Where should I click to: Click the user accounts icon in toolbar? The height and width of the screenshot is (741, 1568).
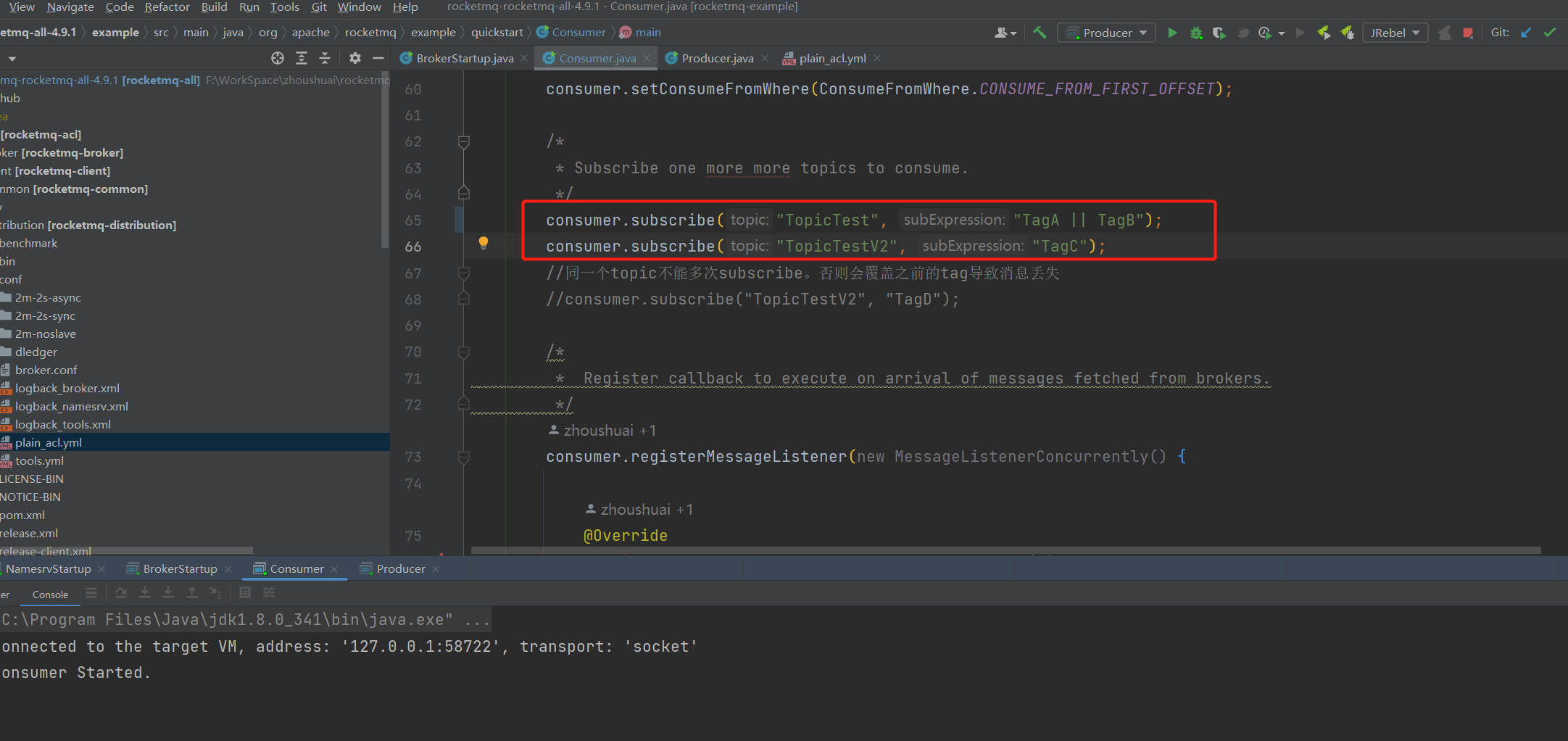1005,33
